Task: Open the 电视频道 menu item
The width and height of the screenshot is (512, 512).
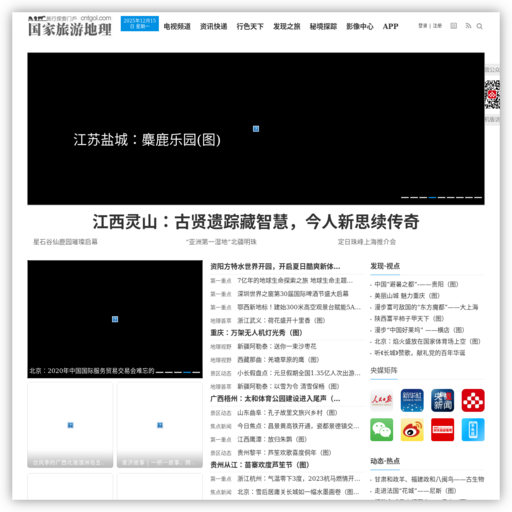Action: pyautogui.click(x=177, y=26)
